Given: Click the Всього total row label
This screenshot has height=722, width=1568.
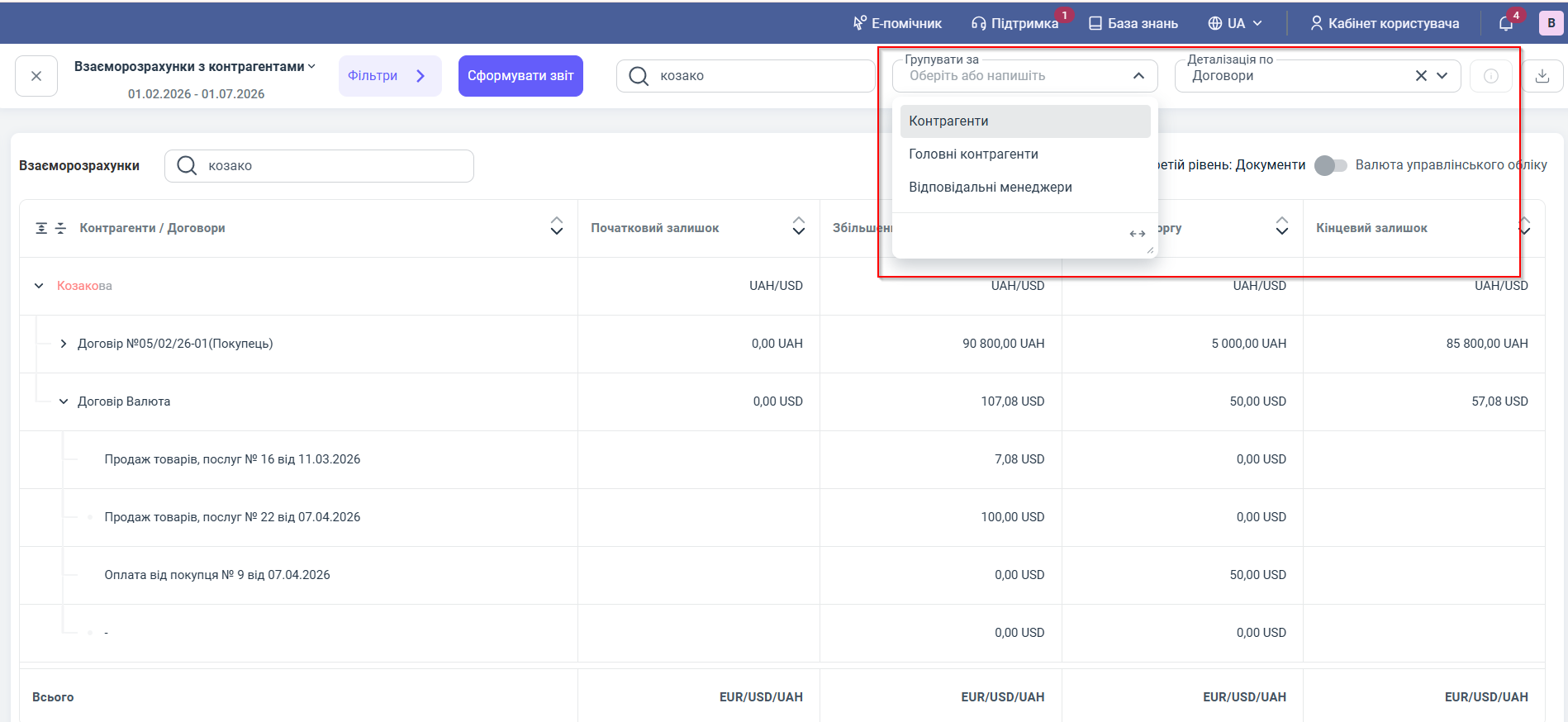Looking at the screenshot, I should click(x=53, y=697).
